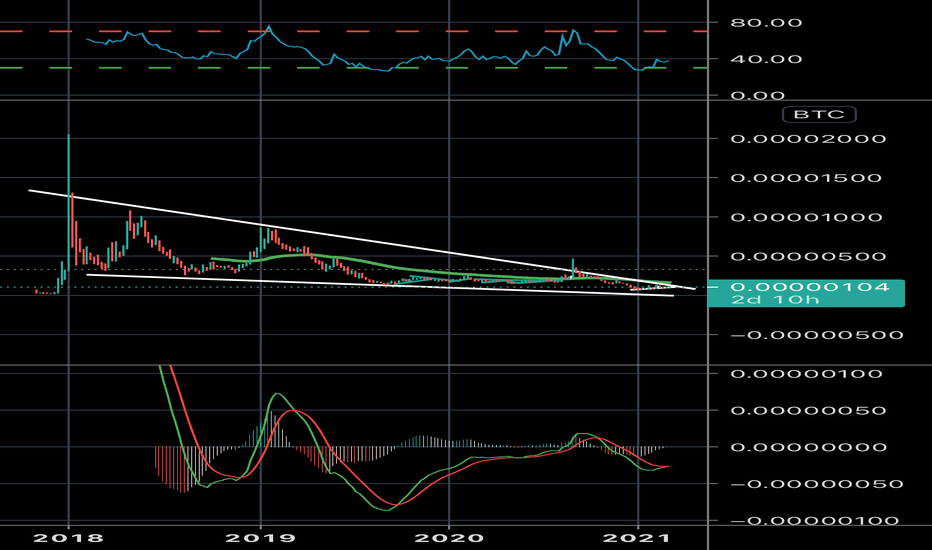Screen dimensions: 932x550
Task: Click MACD scale value 0.00000100
Action: [806, 373]
